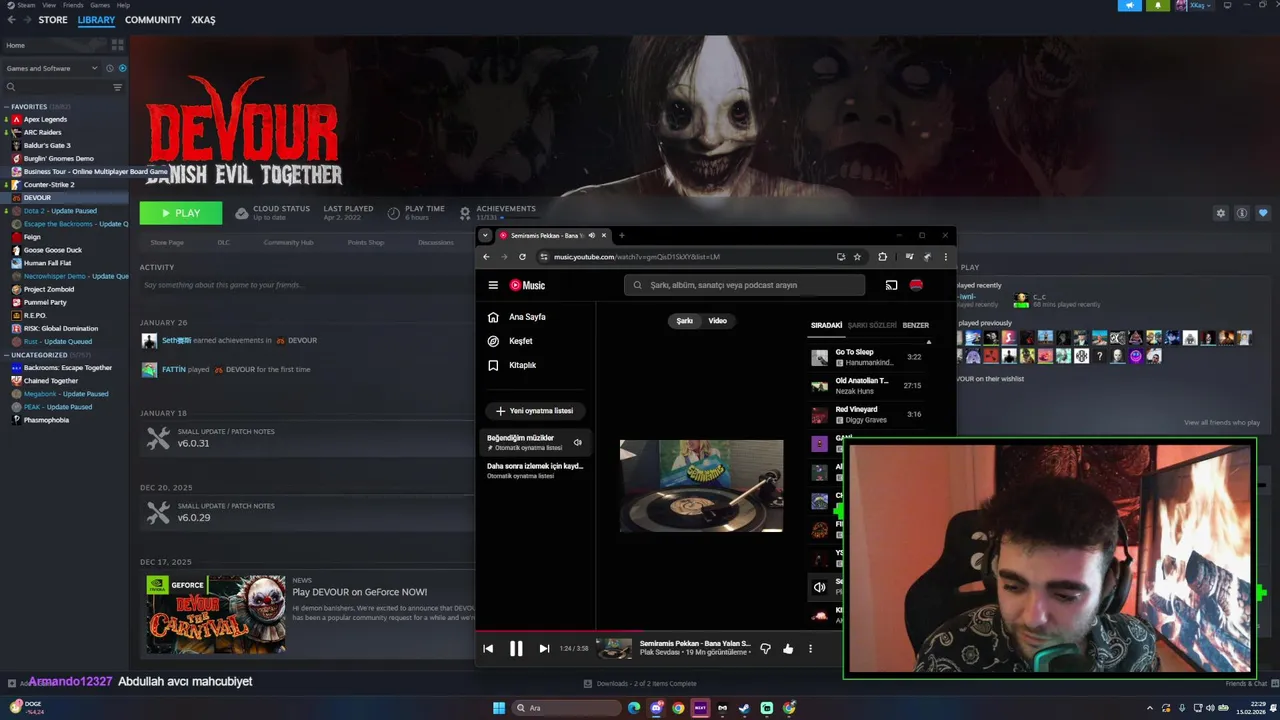Toggle ready-to-play filter icon
1280x720 pixels.
(x=123, y=68)
